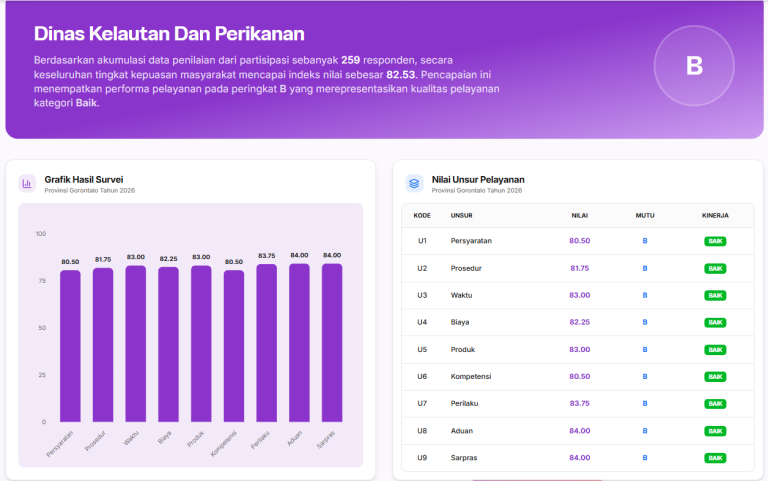Screen dimensions: 768x481
Task: Click Biaya in the table
Action: click(x=460, y=322)
